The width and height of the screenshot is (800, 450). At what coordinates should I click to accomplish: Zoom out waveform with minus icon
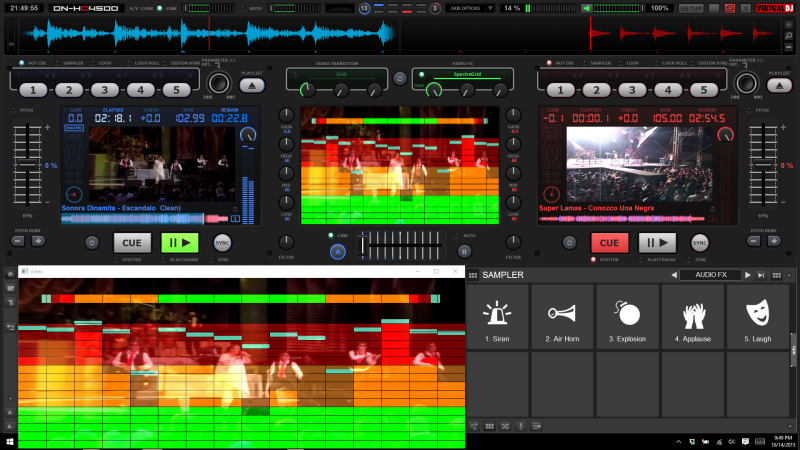point(789,47)
